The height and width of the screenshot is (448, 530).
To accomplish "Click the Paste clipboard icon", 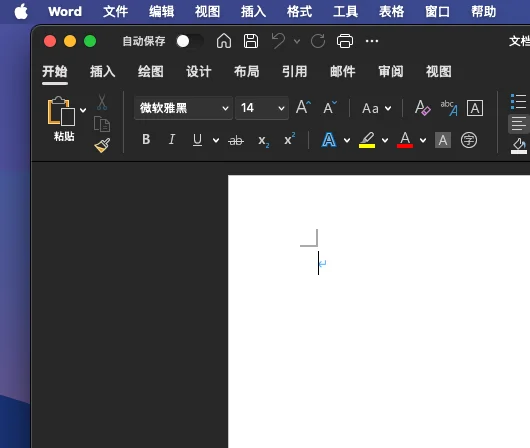I will pos(61,111).
